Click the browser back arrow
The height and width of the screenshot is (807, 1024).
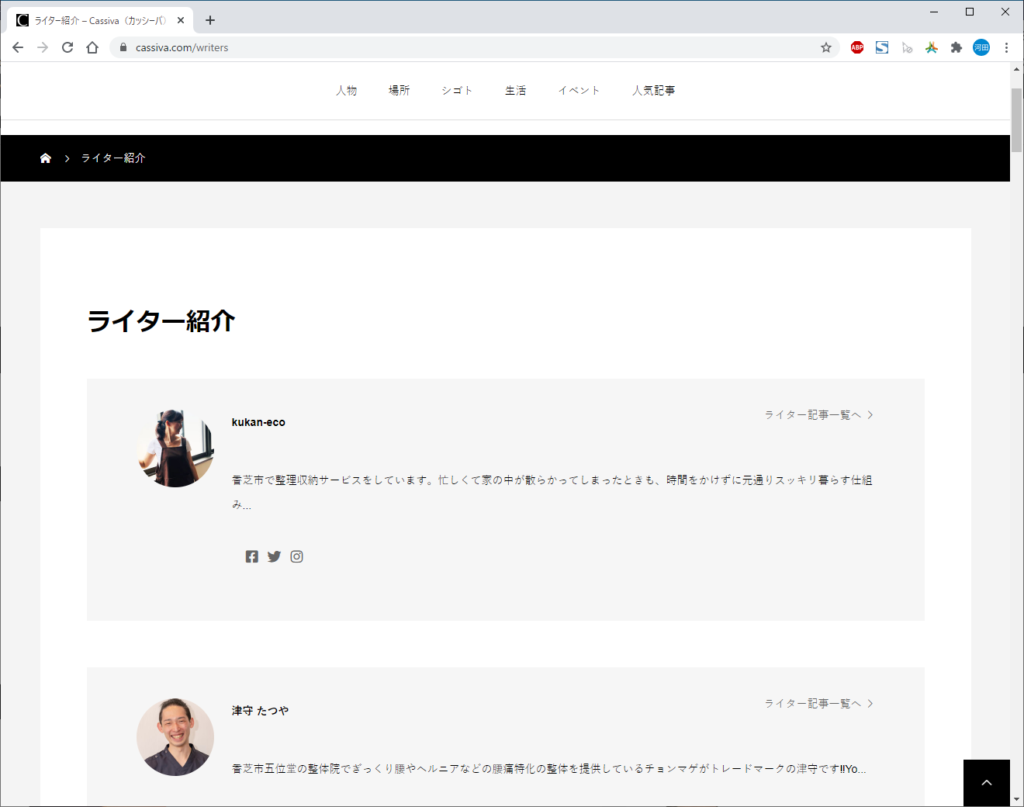(x=17, y=47)
